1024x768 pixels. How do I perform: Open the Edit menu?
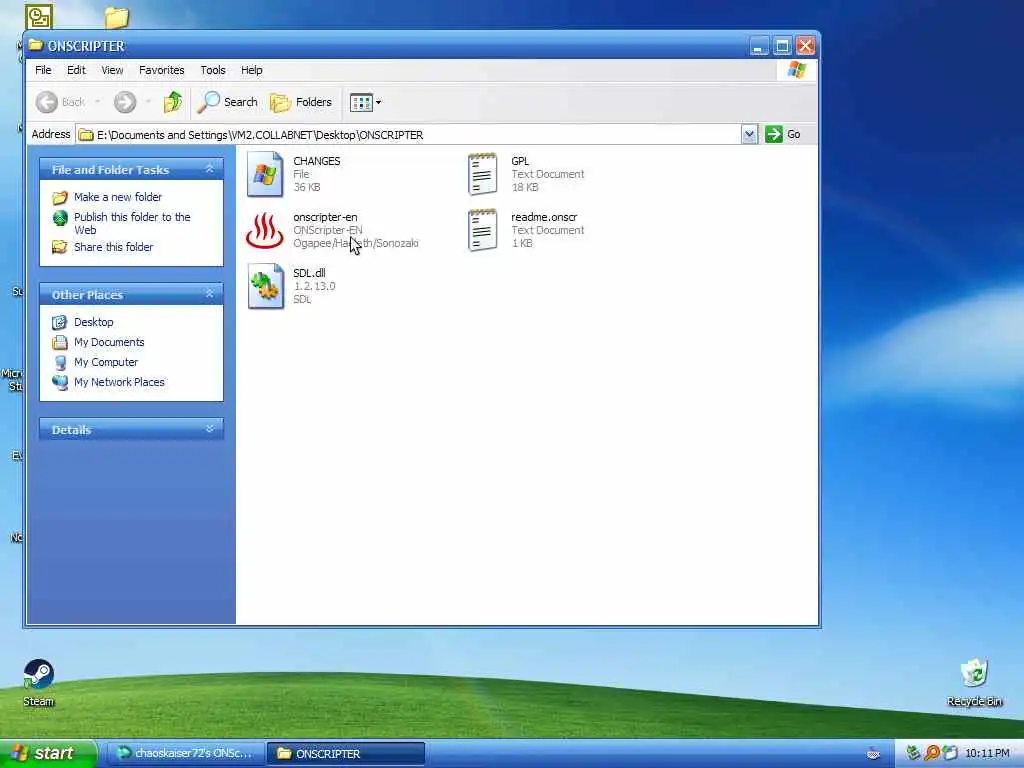76,70
